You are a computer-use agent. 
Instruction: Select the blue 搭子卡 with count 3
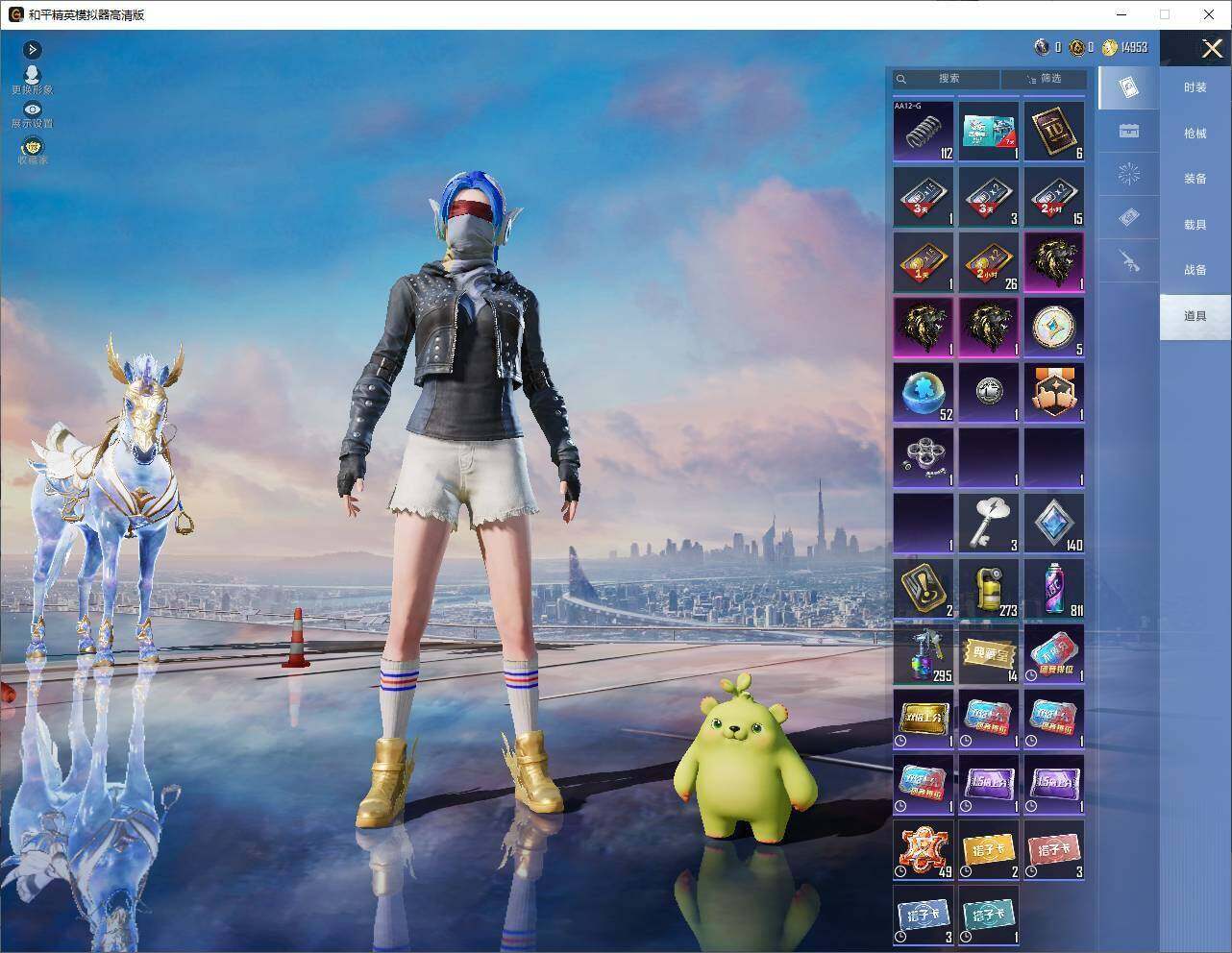point(924,915)
